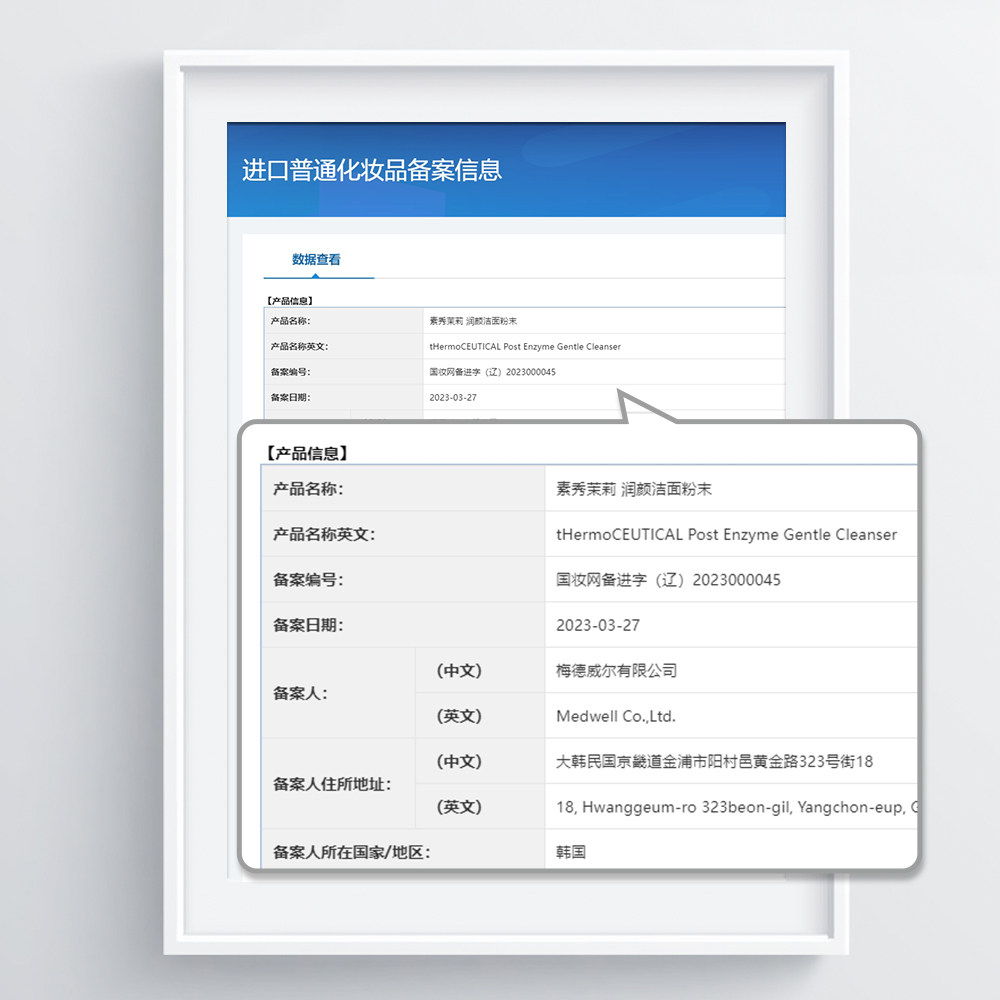This screenshot has height=1000, width=1000.
Task: Select 产品名称英文: label in the enlarged callout
Action: point(324,534)
